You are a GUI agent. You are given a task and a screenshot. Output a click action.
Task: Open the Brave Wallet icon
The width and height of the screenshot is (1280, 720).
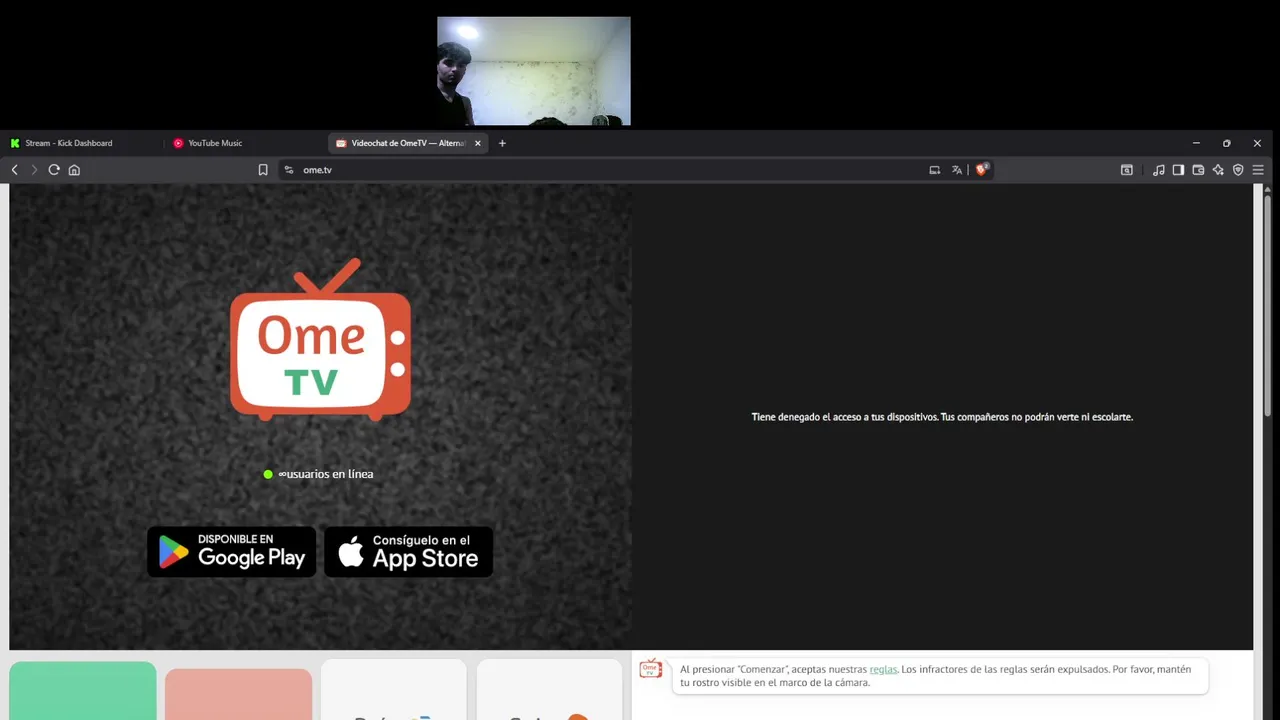(x=1198, y=170)
